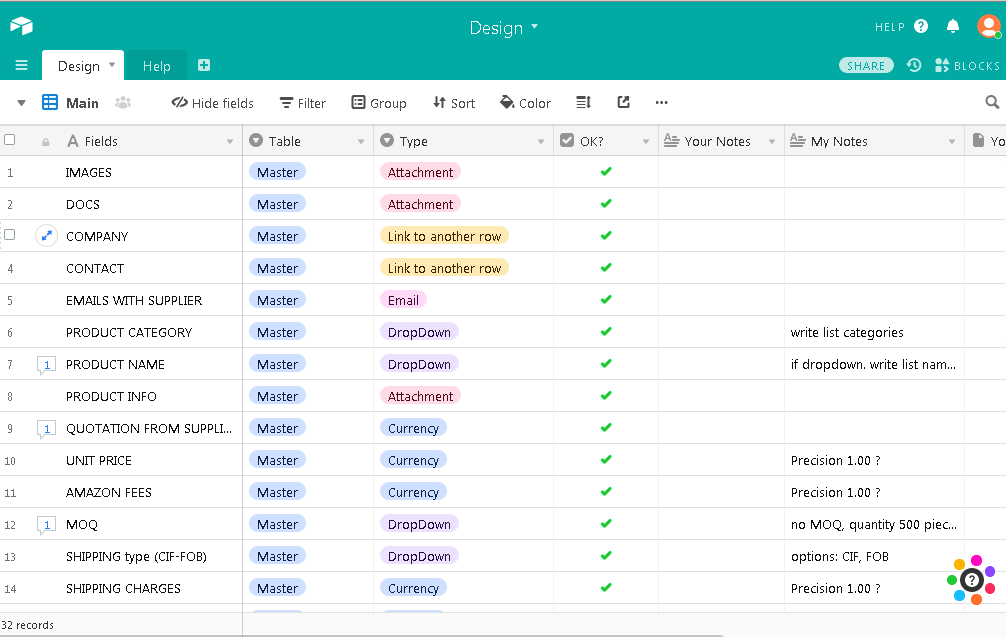
Task: Click the SHARE button
Action: click(x=866, y=64)
